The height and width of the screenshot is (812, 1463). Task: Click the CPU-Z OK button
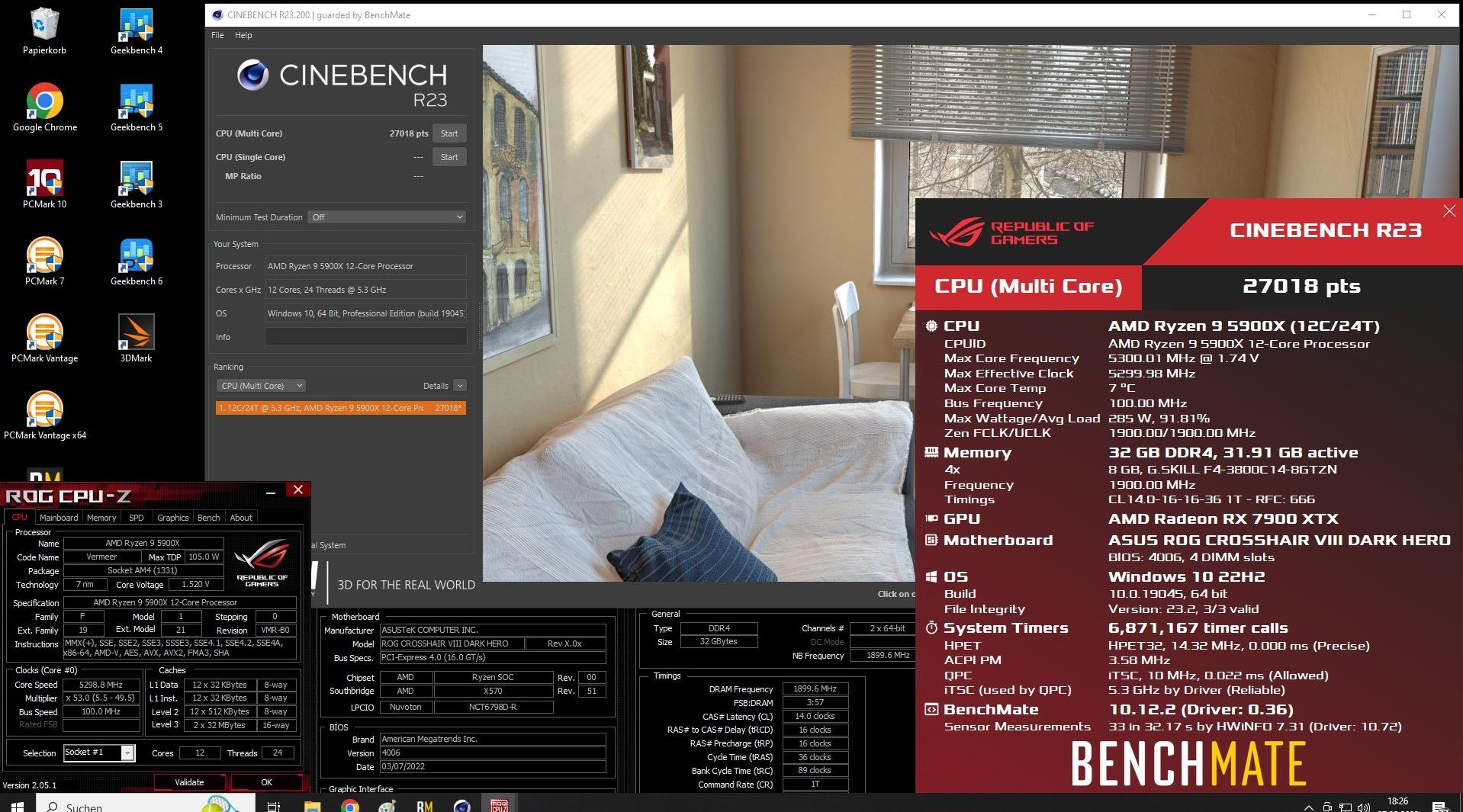[266, 782]
